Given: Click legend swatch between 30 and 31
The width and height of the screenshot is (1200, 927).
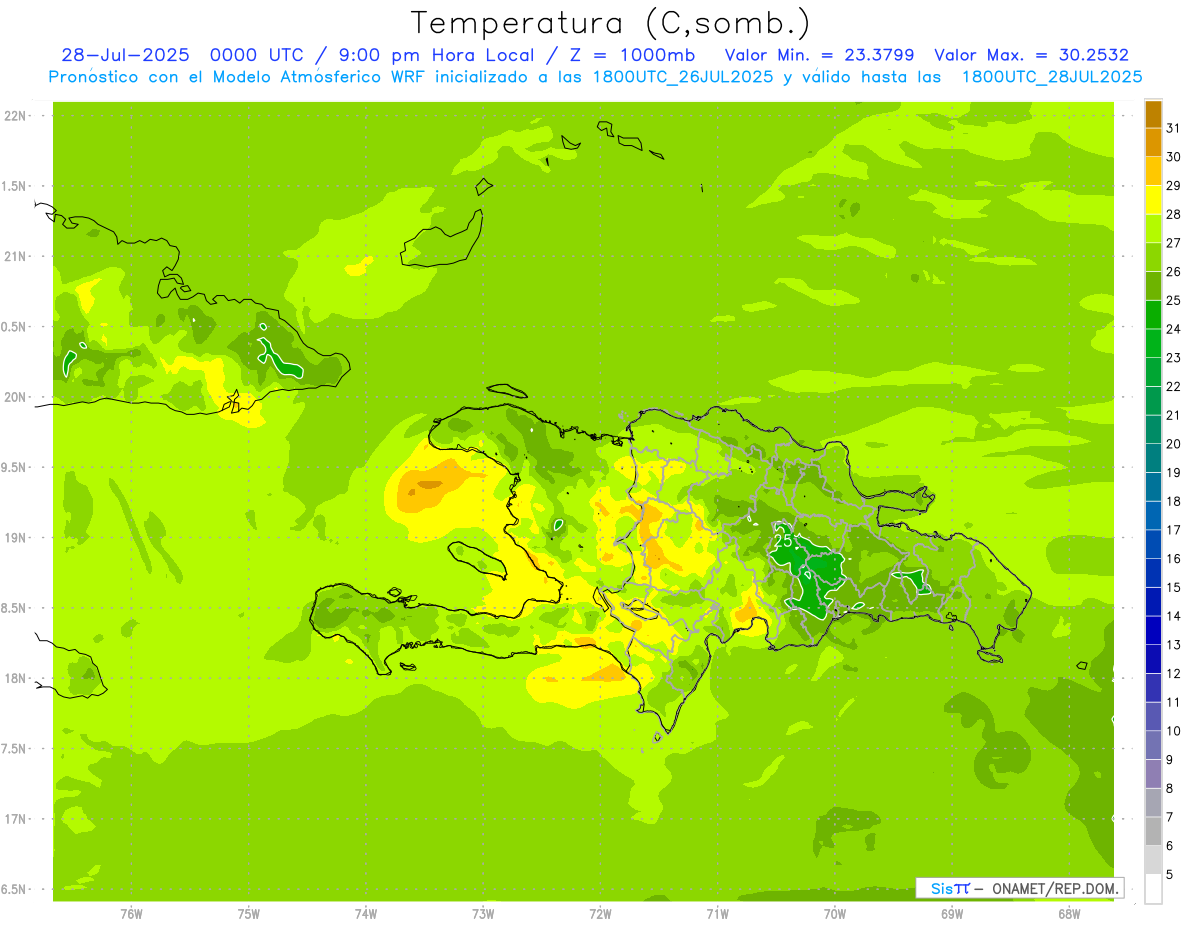Looking at the screenshot, I should (x=1153, y=142).
